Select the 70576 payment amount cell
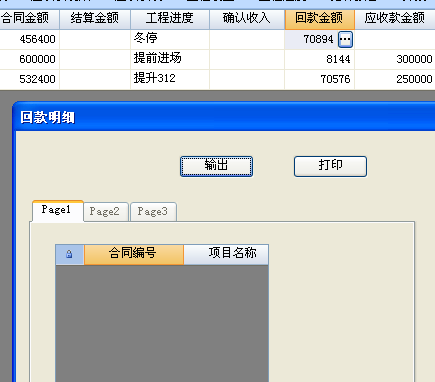 pyautogui.click(x=320, y=79)
